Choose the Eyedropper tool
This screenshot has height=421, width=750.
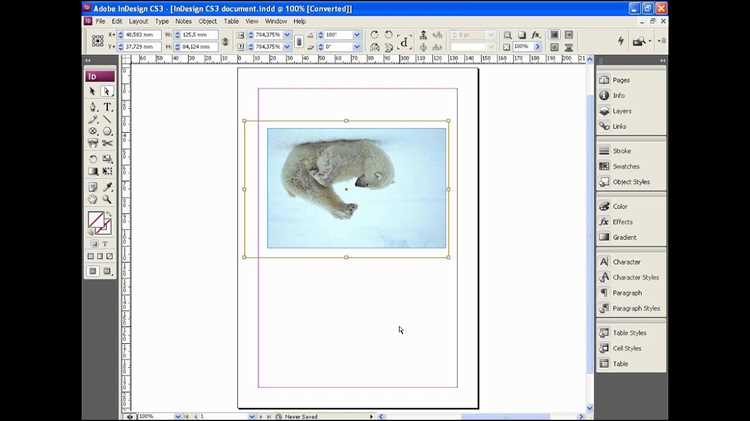[x=107, y=187]
